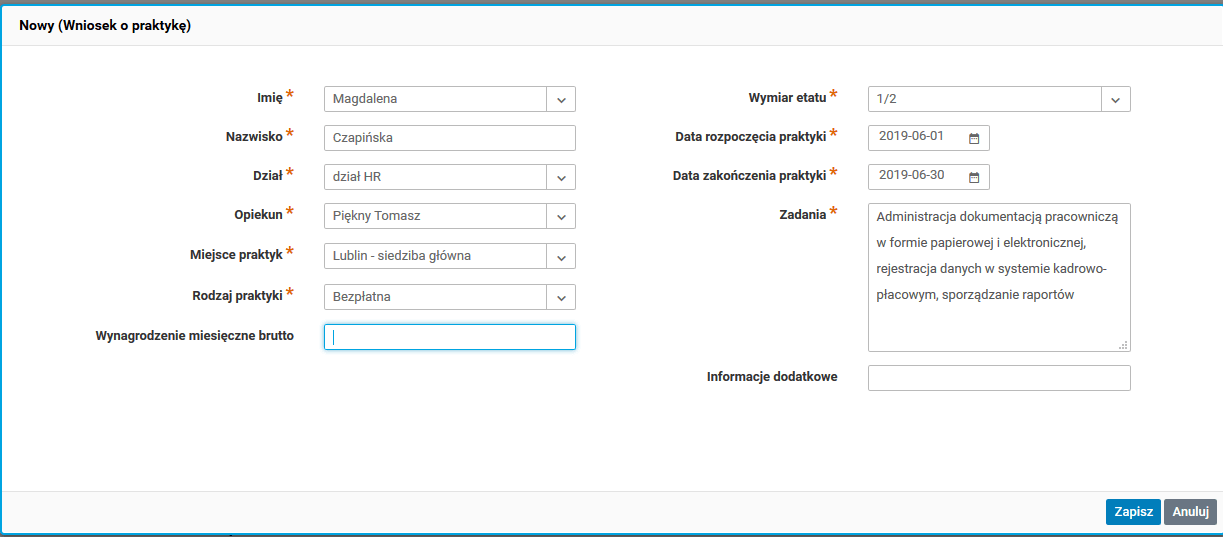The image size is (1223, 537).
Task: Focus the Informacje dodatkowe field
Action: tap(998, 378)
